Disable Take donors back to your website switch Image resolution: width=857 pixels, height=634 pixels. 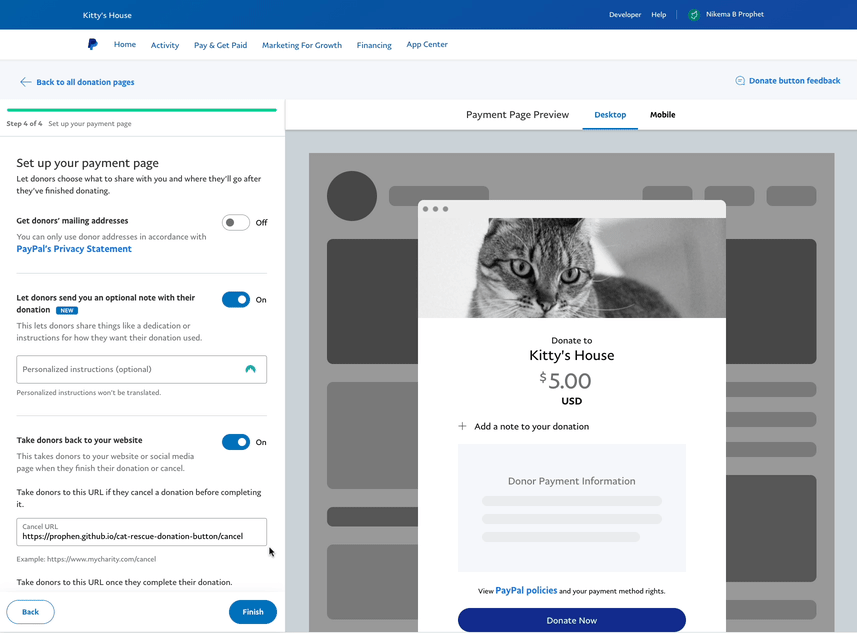pos(236,442)
